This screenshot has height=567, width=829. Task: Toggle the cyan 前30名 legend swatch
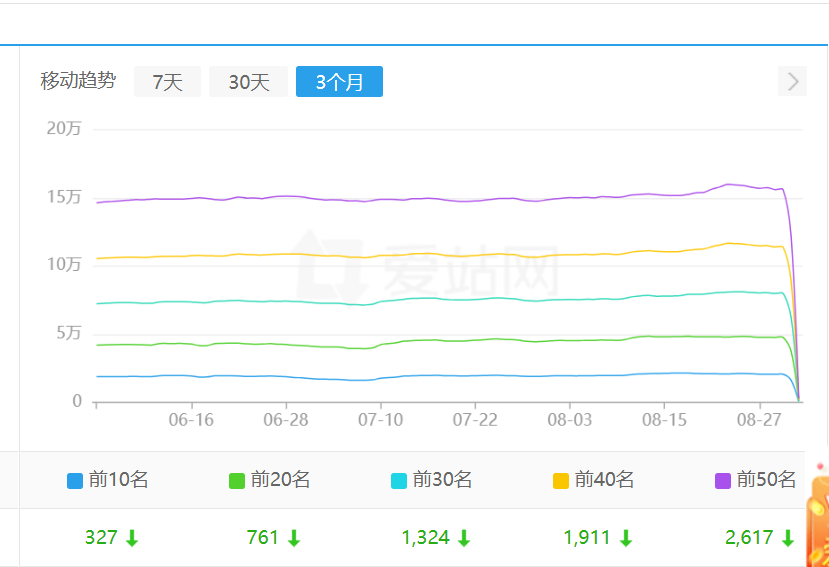click(x=399, y=480)
